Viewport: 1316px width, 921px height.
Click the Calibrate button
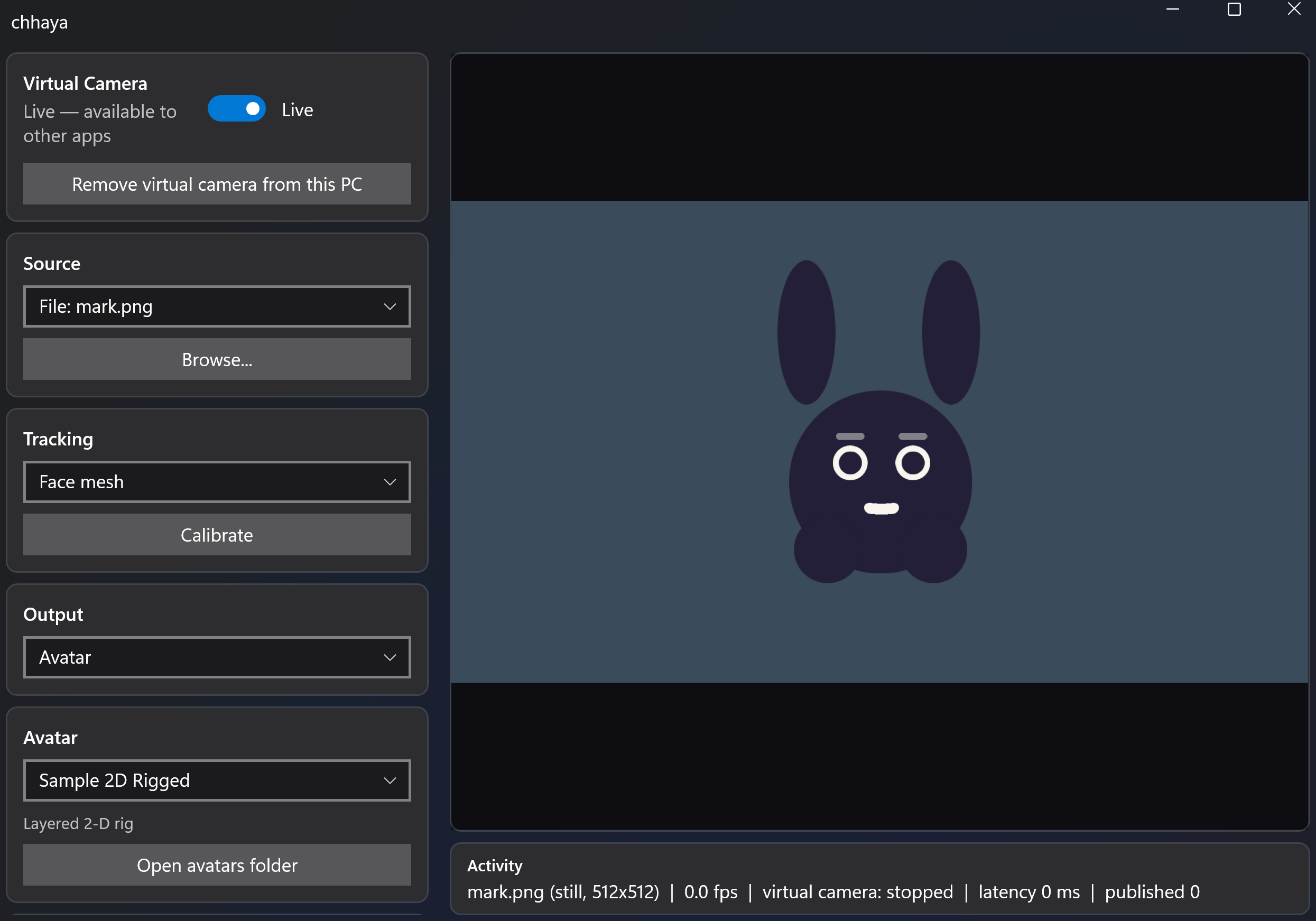(217, 535)
